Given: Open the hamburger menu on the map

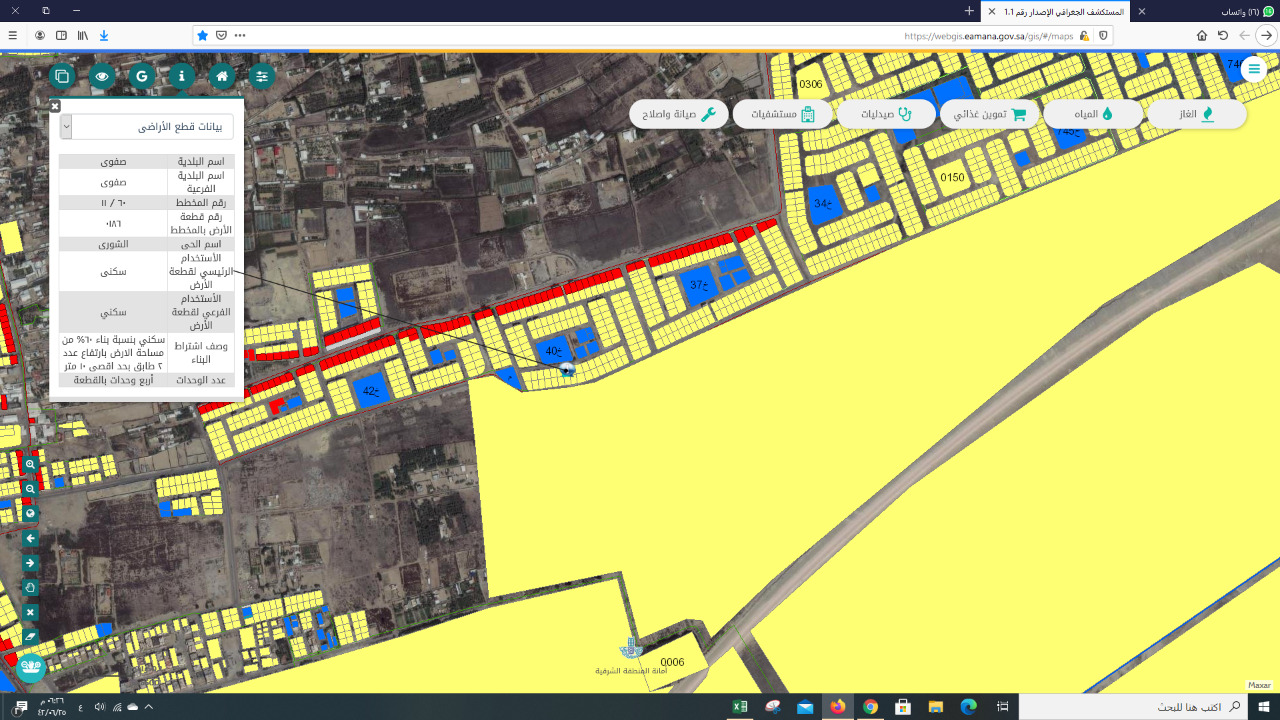Looking at the screenshot, I should pos(1253,69).
